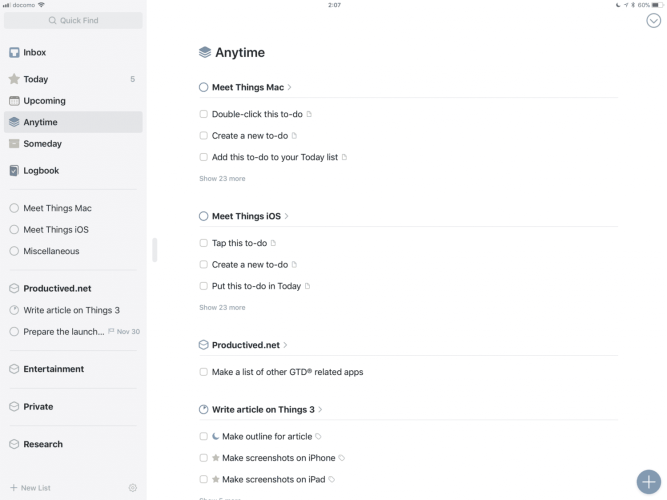
Task: Check Create a new to-do under Things Mac
Action: [203, 136]
